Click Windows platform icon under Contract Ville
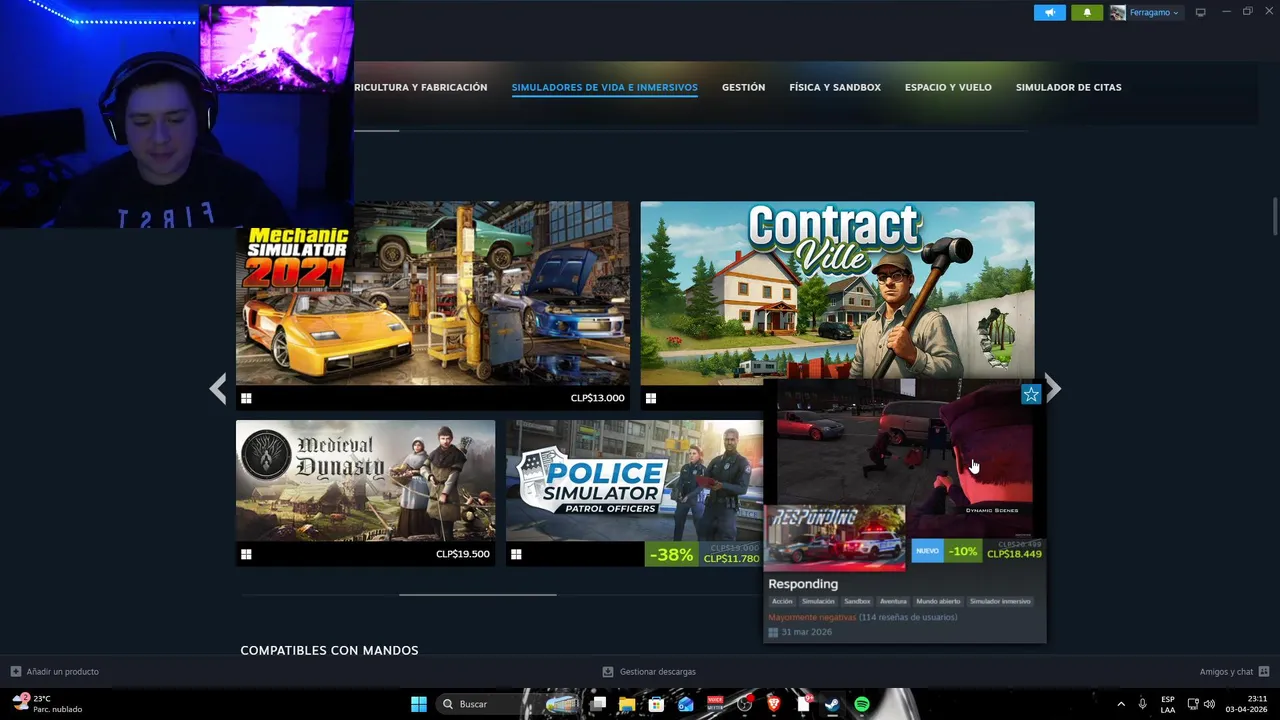Viewport: 1280px width, 720px height. (651, 398)
